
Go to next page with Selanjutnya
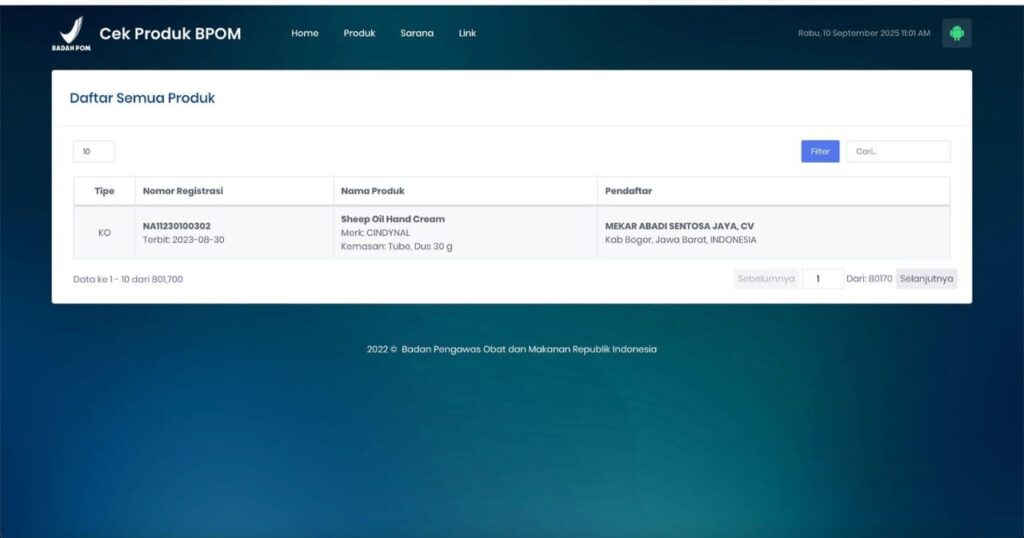(x=926, y=279)
